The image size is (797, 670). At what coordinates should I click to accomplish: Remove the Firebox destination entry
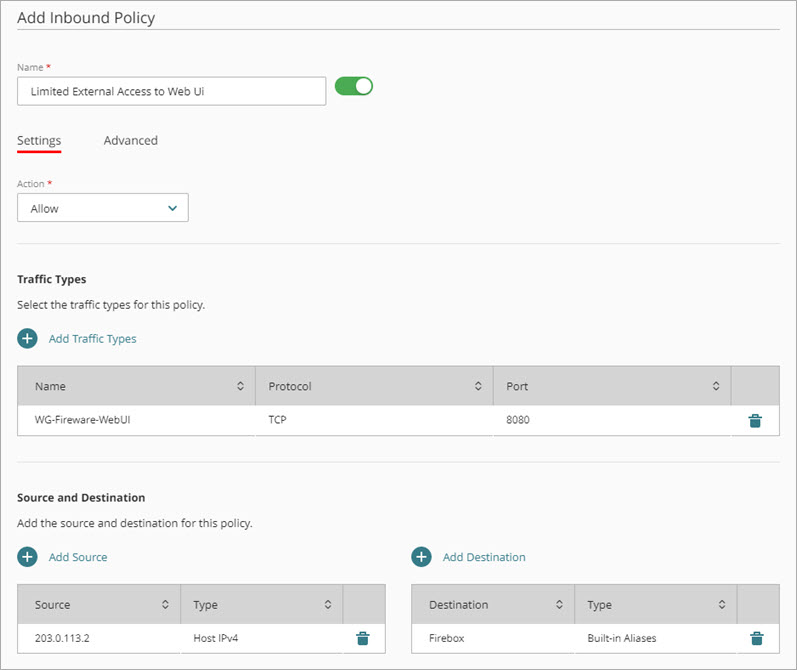757,639
